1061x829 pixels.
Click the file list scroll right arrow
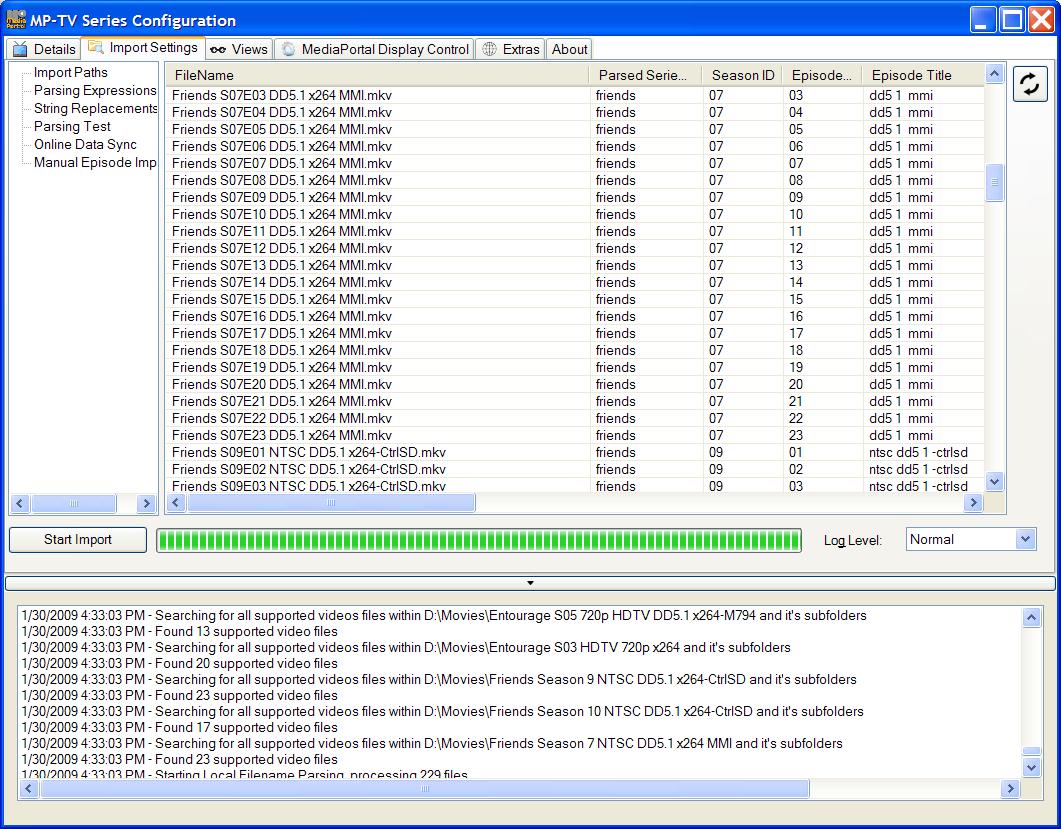[973, 503]
